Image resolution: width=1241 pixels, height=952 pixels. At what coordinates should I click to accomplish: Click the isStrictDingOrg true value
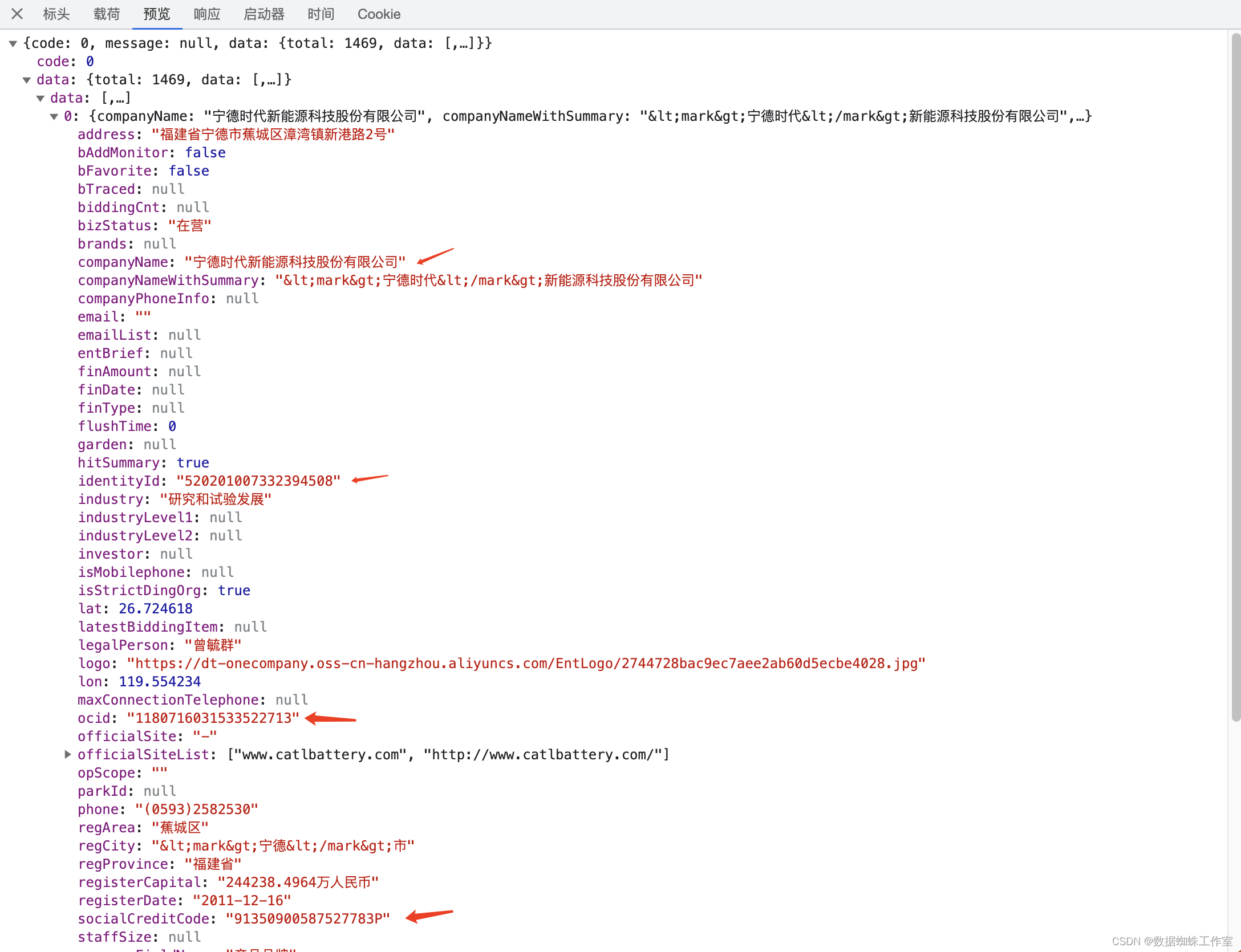coord(234,591)
